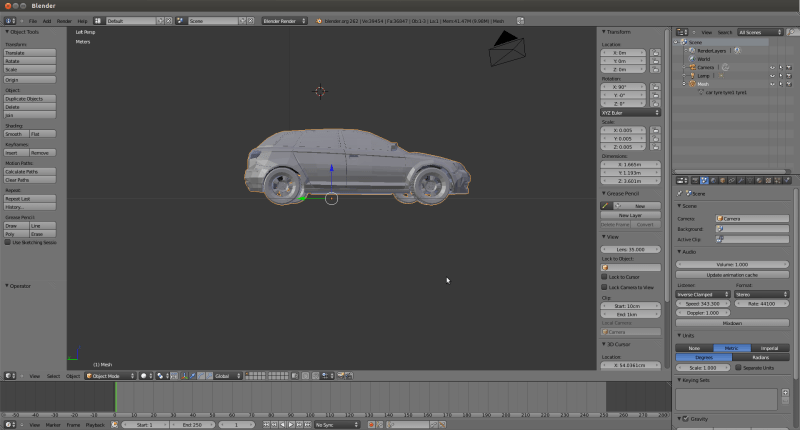Open the XYZ Euler rotation mode dropdown
800x430 pixels.
630,112
